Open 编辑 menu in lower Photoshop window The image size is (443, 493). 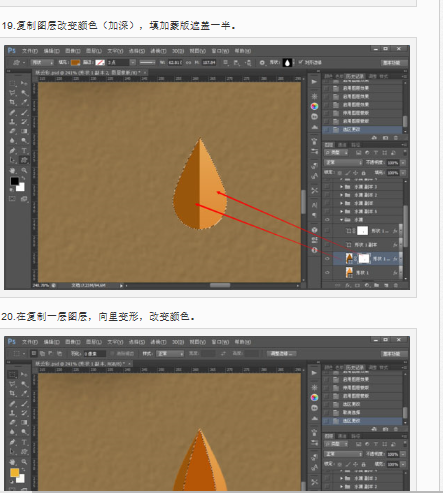(51, 342)
